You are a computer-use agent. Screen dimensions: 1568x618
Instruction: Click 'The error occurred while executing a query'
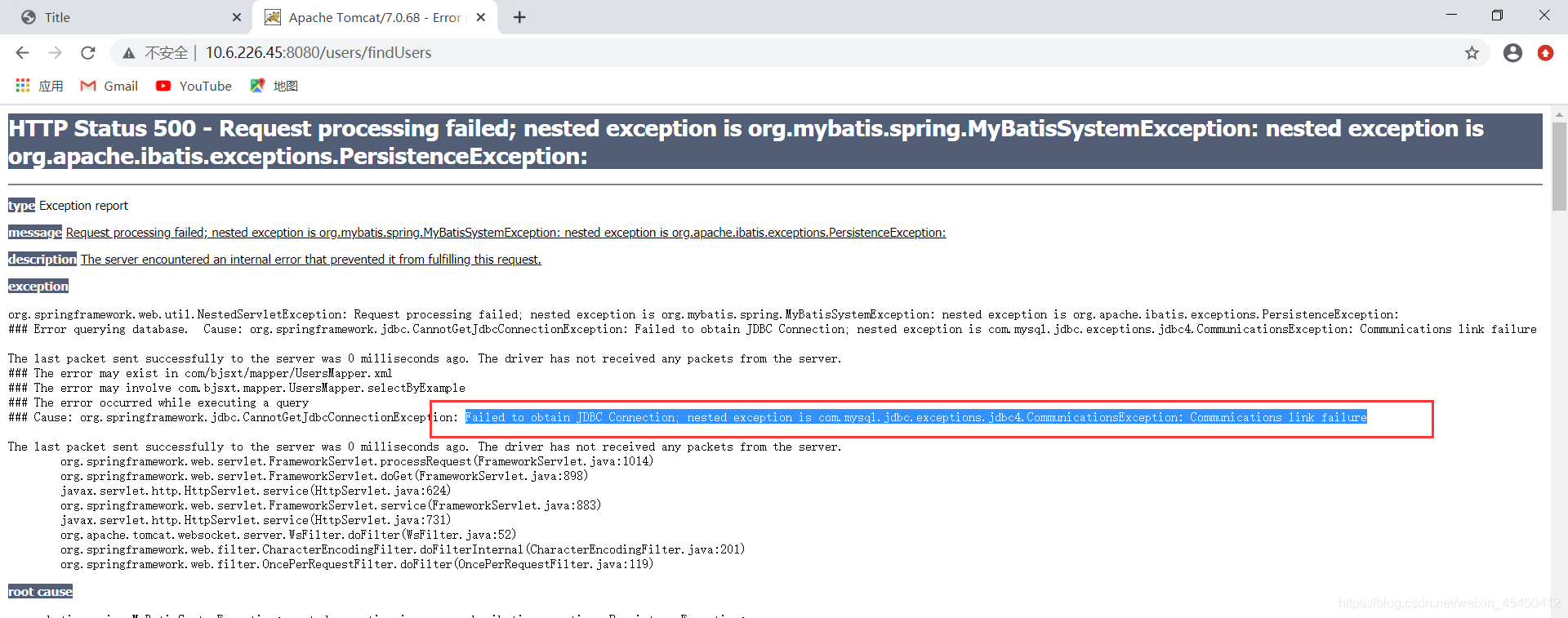[158, 402]
